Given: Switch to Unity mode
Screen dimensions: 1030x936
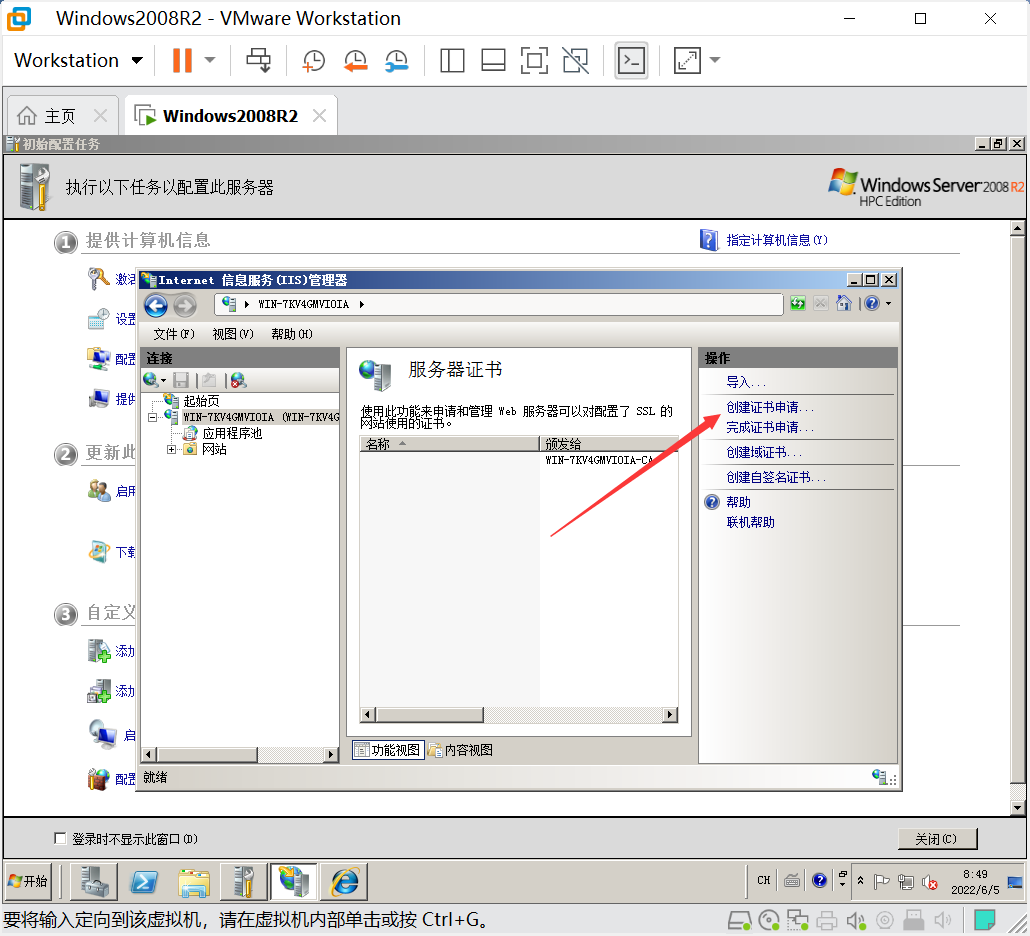Looking at the screenshot, I should point(575,60).
